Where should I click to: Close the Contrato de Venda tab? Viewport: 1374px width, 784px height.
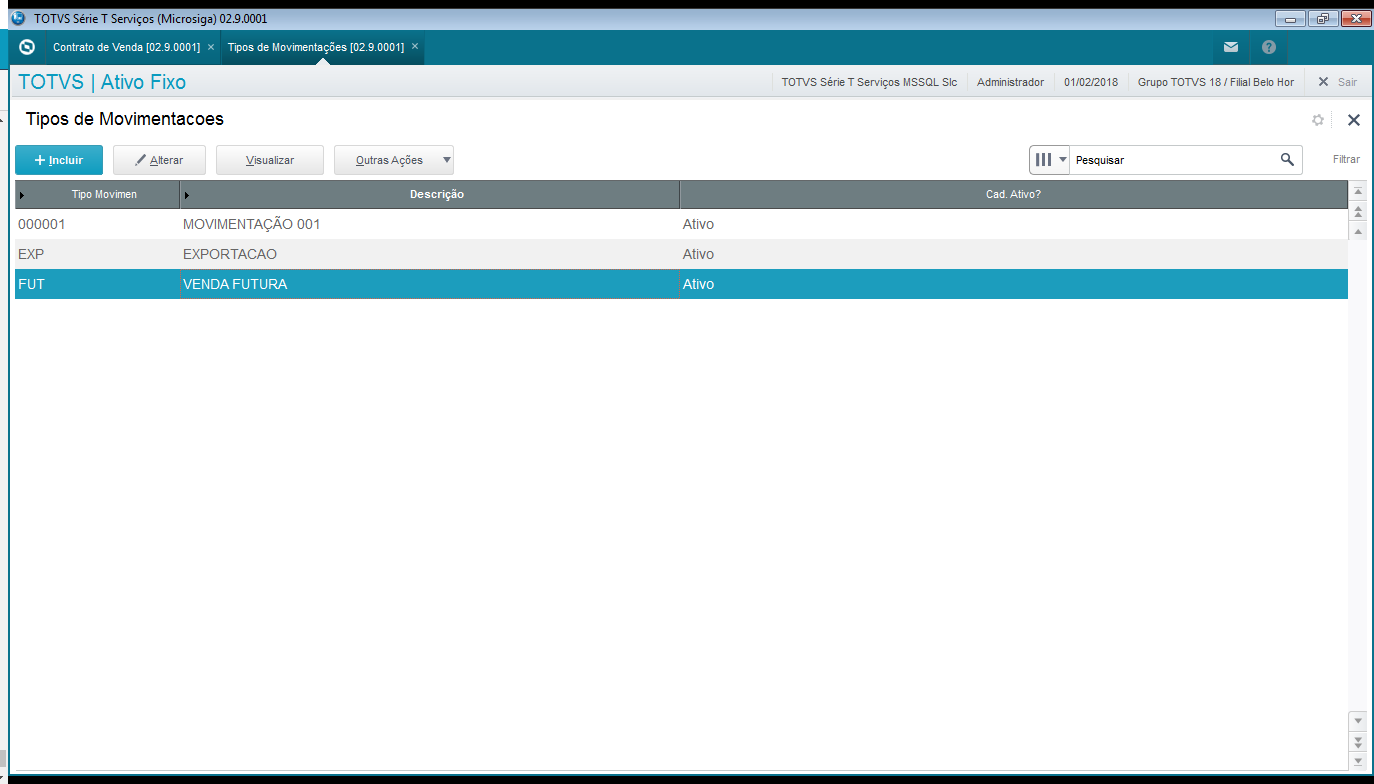tap(211, 47)
